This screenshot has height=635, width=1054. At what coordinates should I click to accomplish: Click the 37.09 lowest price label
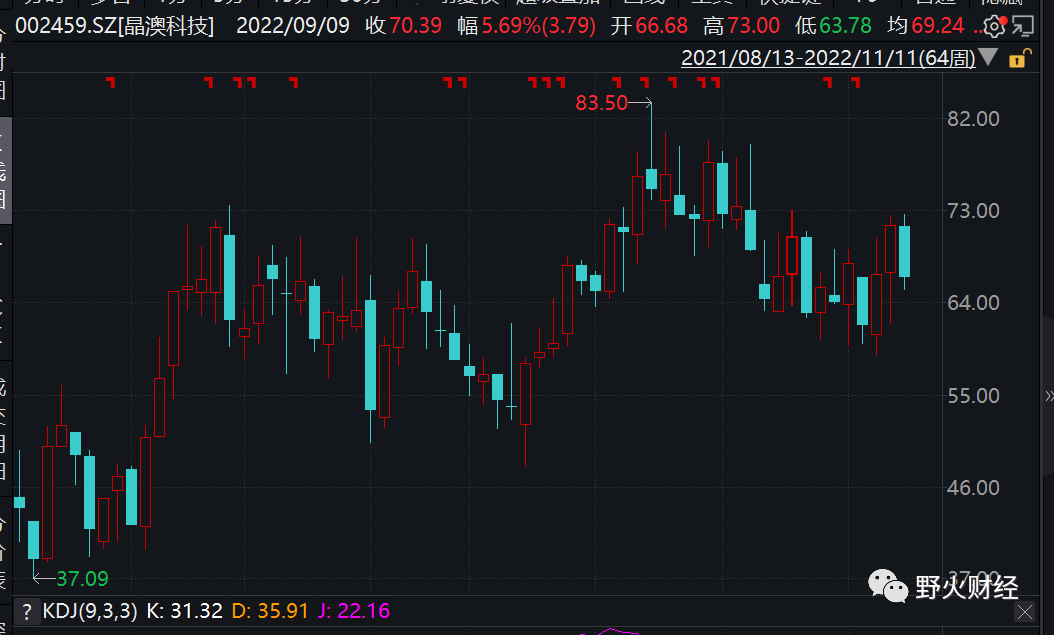pyautogui.click(x=82, y=579)
